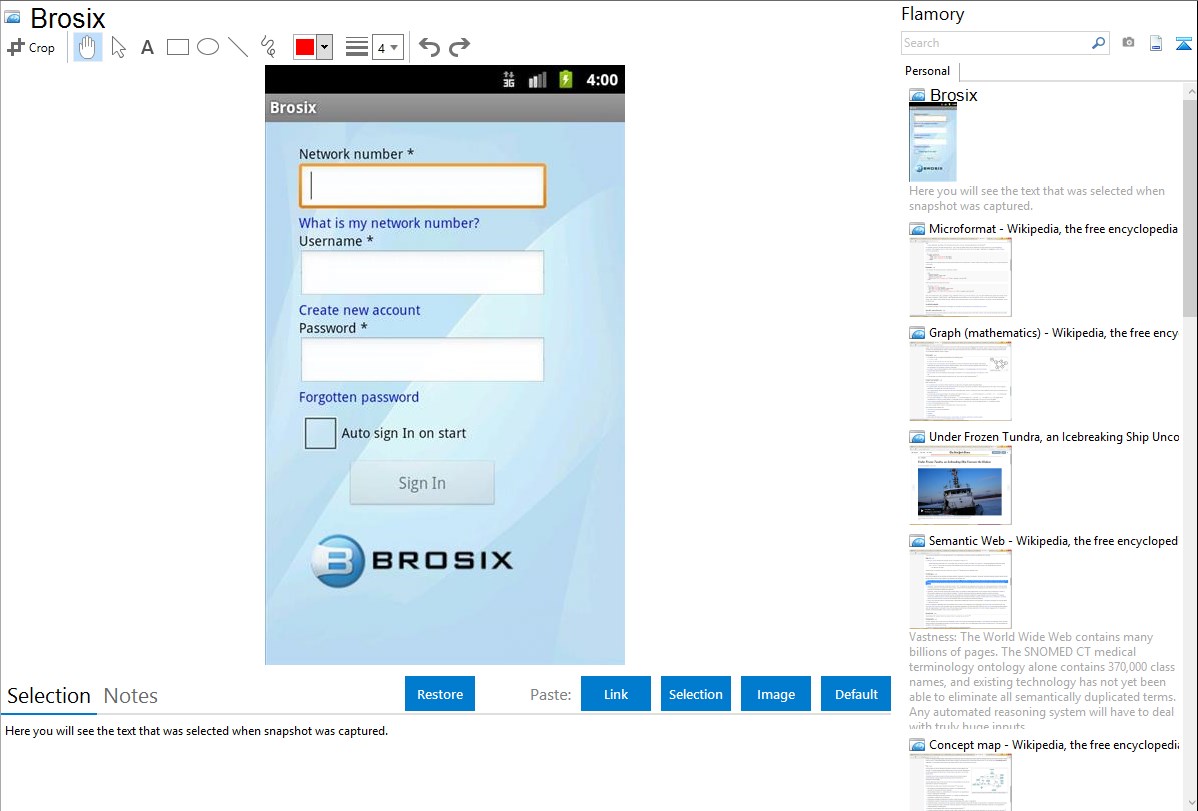Open the color dropdown arrow
The image size is (1198, 811).
325,47
